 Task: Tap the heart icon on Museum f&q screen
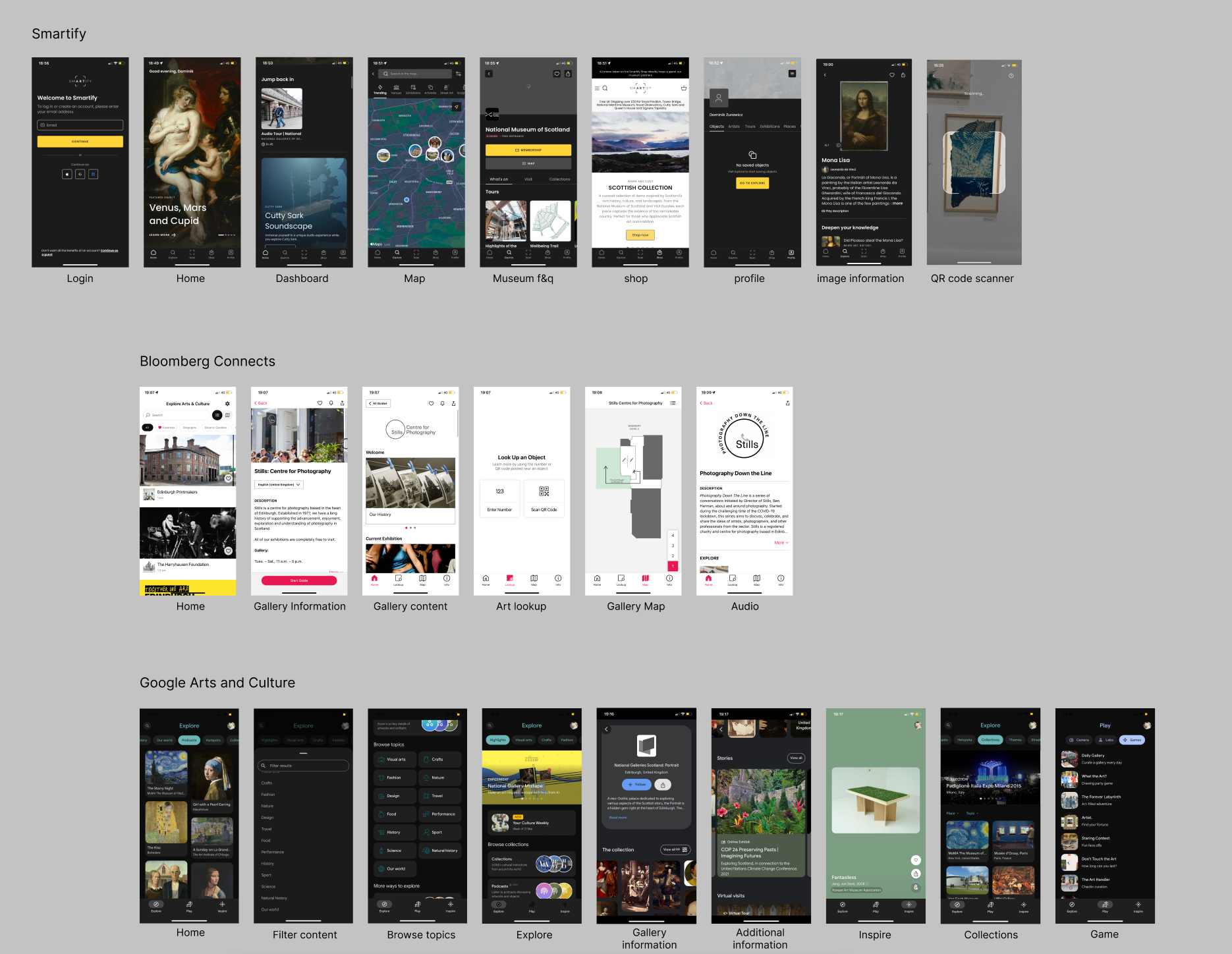coord(557,74)
